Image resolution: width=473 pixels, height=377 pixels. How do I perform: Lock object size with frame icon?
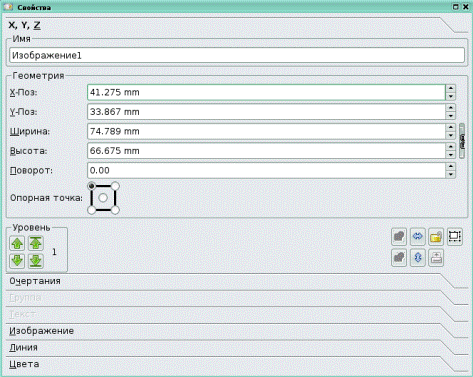click(x=455, y=237)
